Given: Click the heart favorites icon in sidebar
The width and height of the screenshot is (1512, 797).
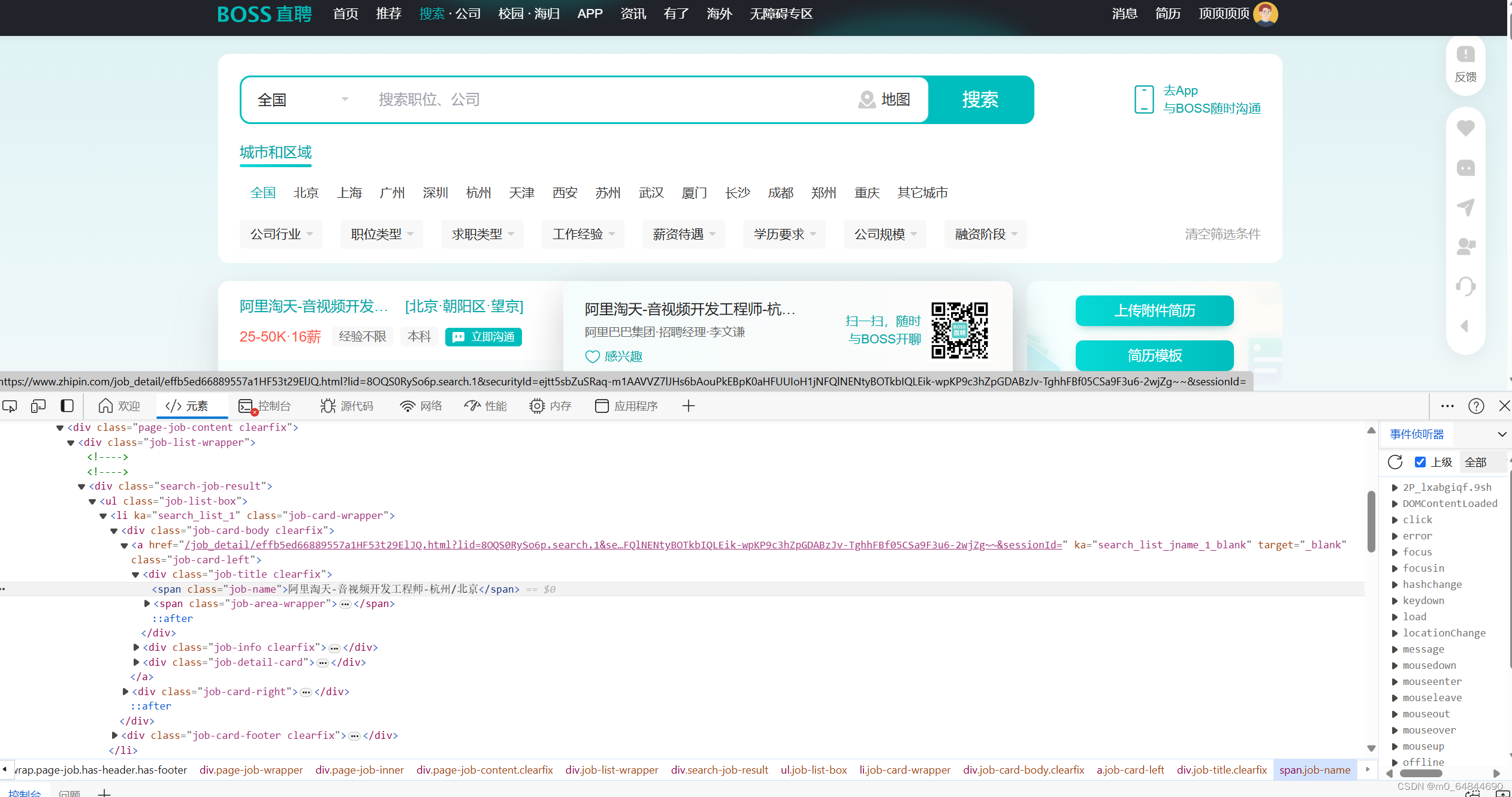Looking at the screenshot, I should click(x=1465, y=128).
